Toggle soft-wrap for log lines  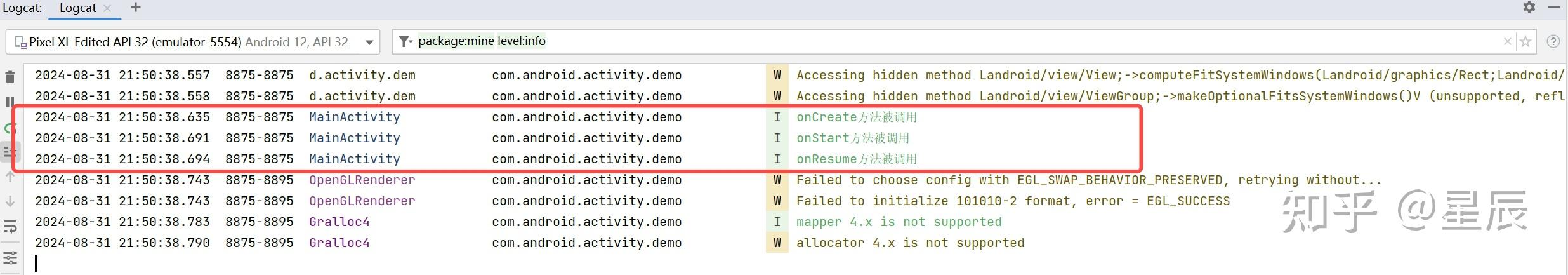[x=10, y=227]
